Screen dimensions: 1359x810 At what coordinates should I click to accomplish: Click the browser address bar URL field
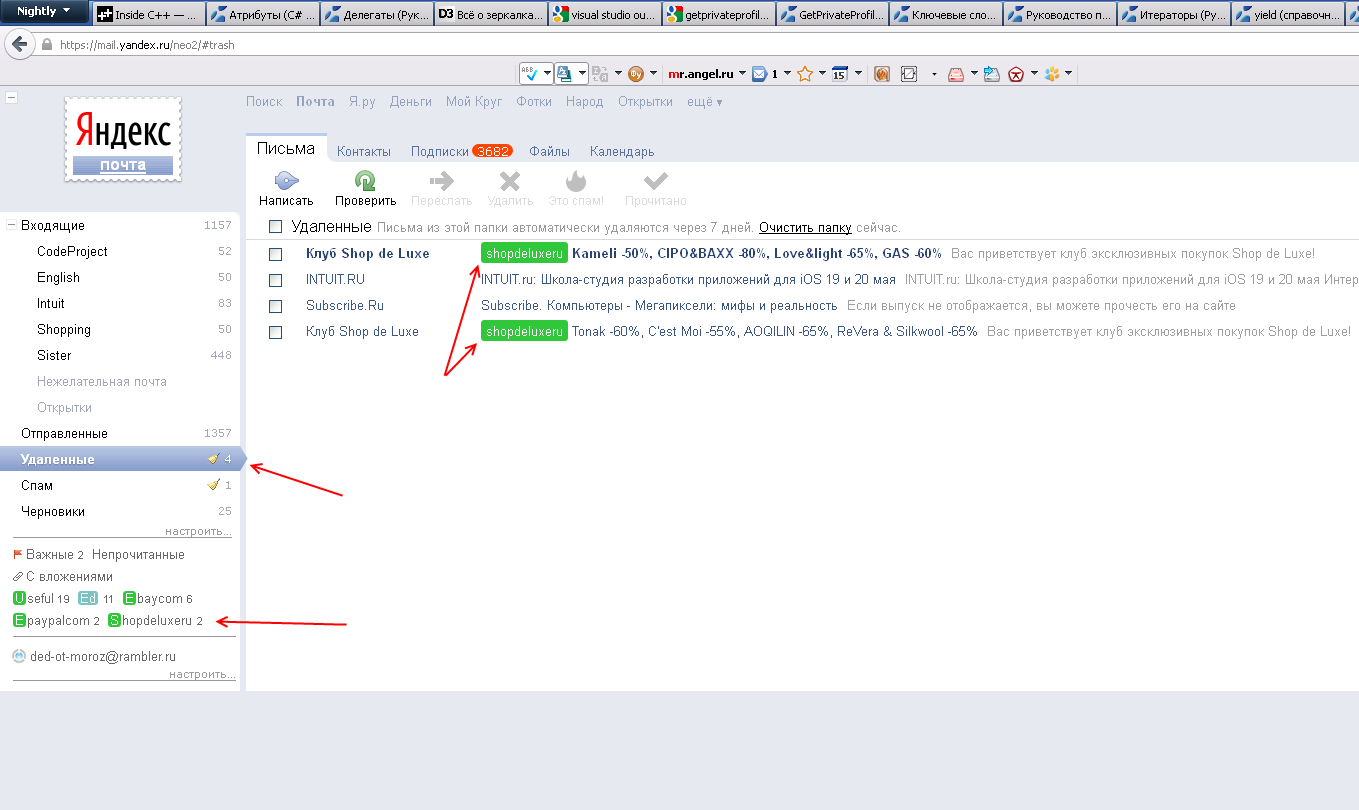[700, 45]
